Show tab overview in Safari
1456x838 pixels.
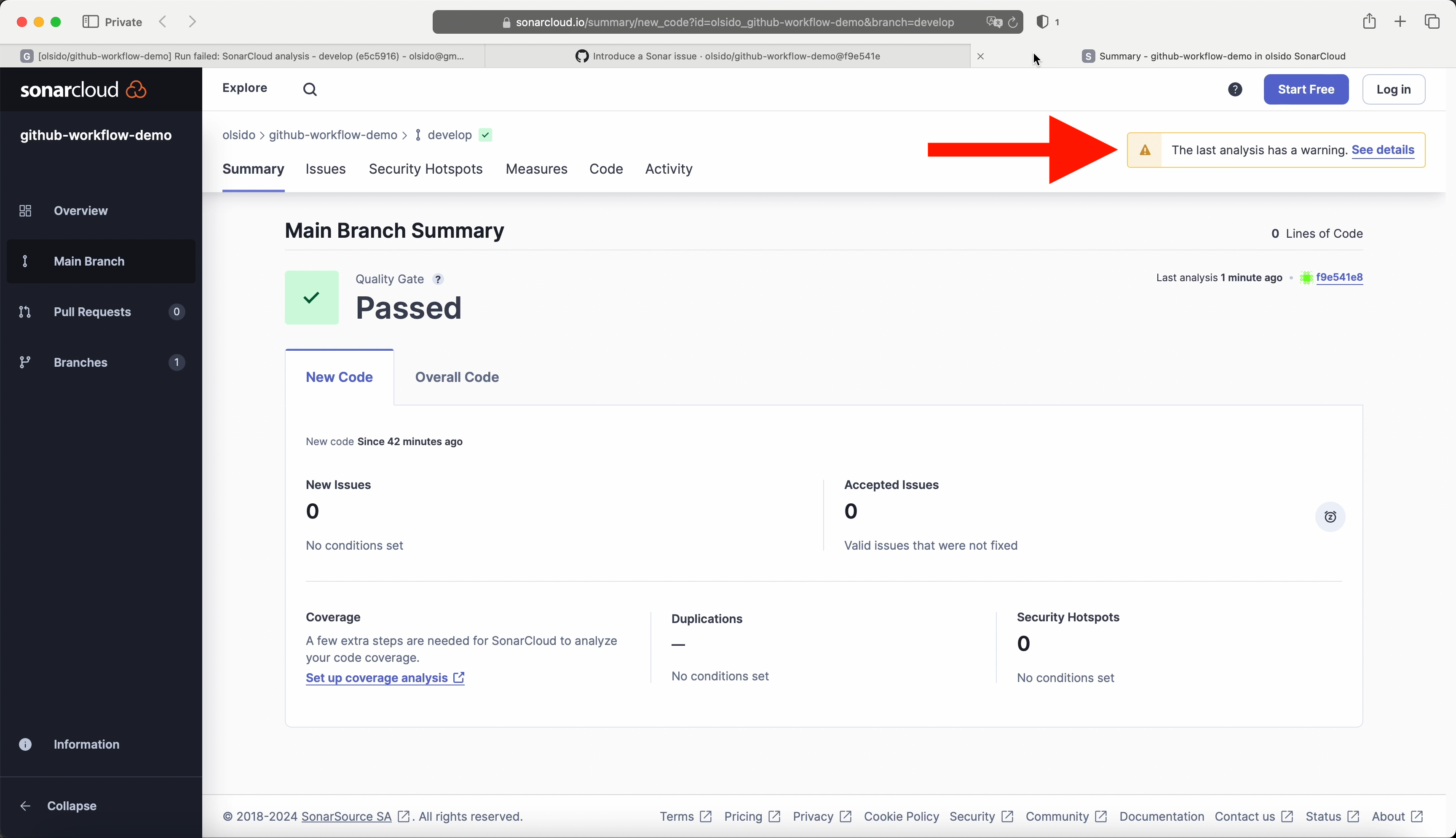pos(1432,22)
